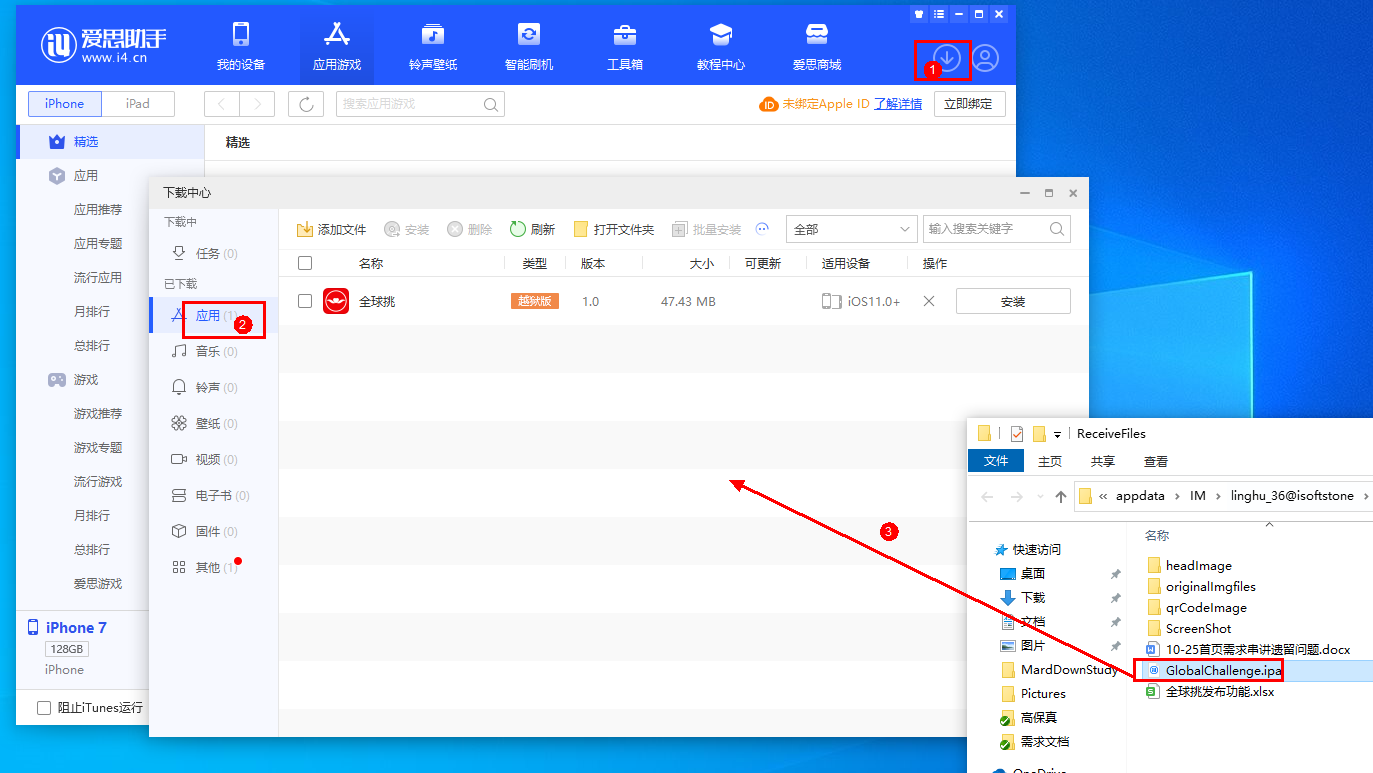Open the 查看 tab in explorer
The width and height of the screenshot is (1373, 773).
click(1156, 461)
